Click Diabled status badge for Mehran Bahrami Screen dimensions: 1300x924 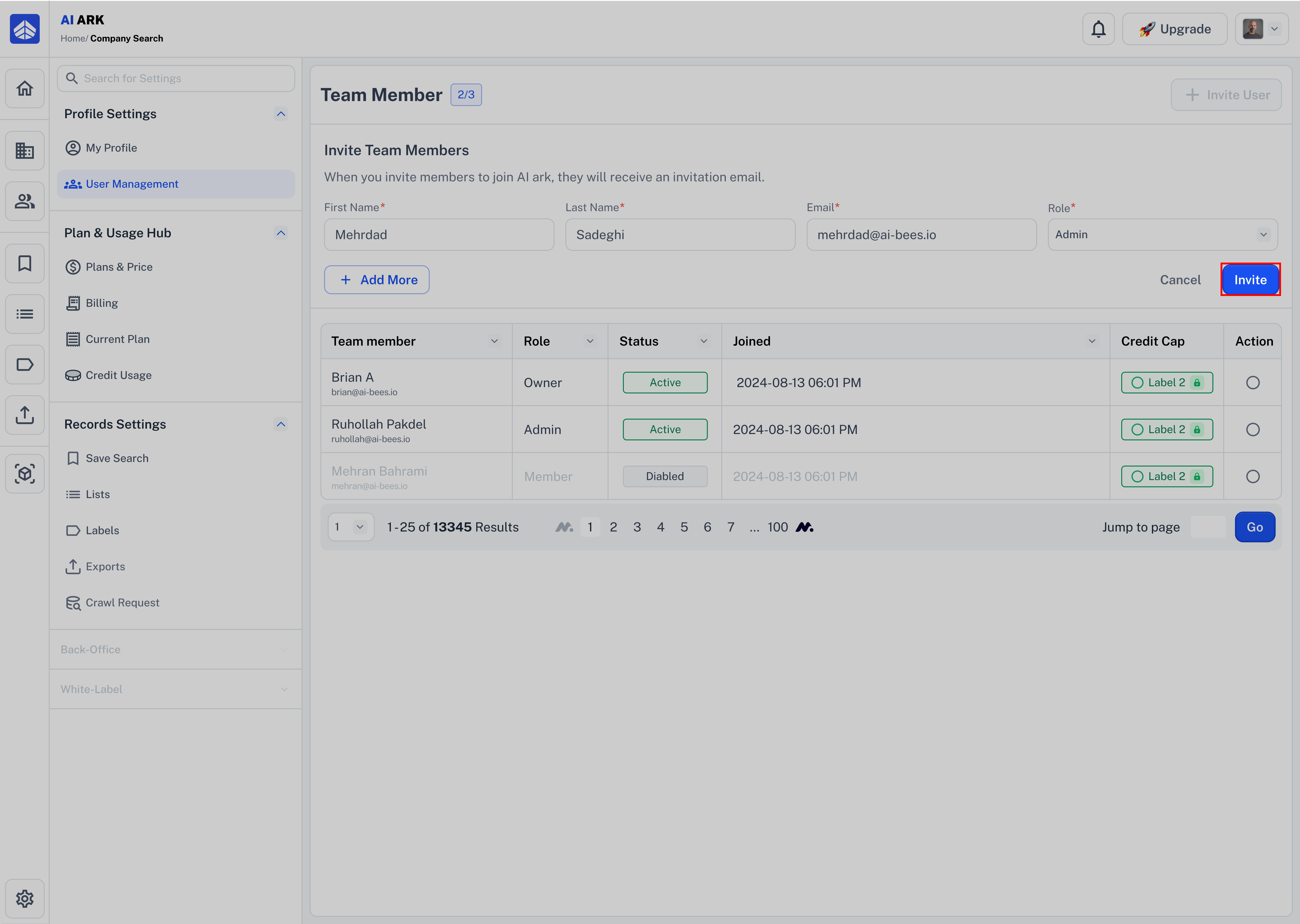click(x=665, y=476)
